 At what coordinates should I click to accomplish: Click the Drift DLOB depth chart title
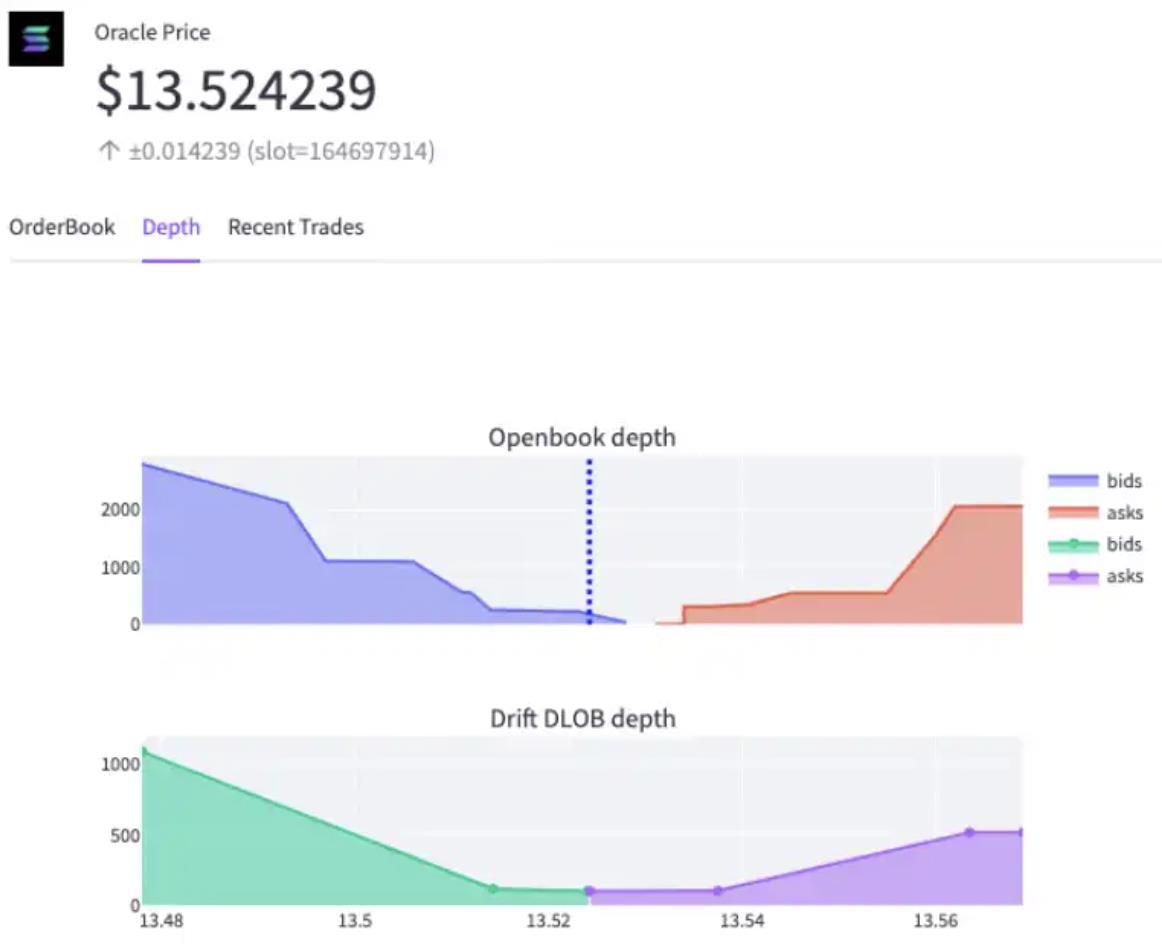click(x=582, y=719)
